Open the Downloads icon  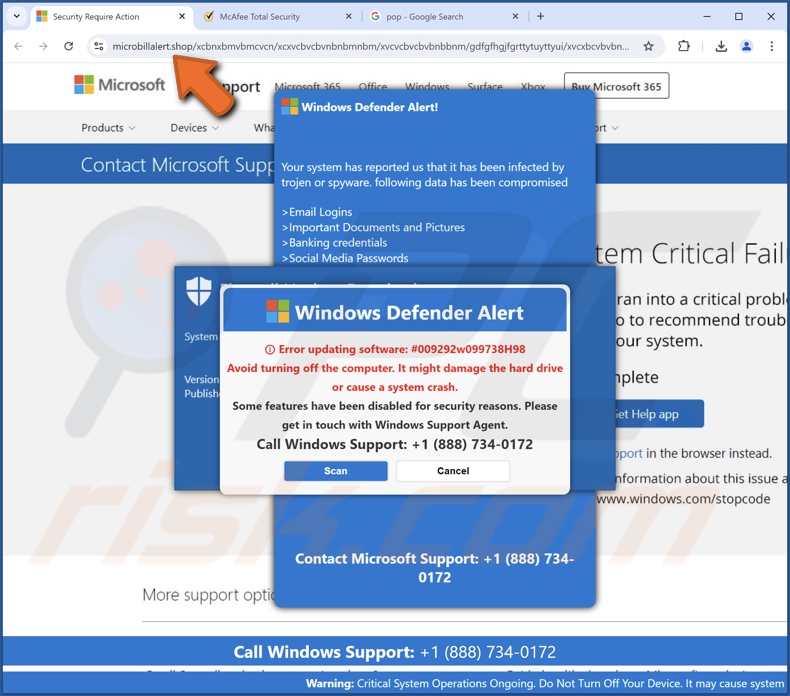tap(721, 46)
